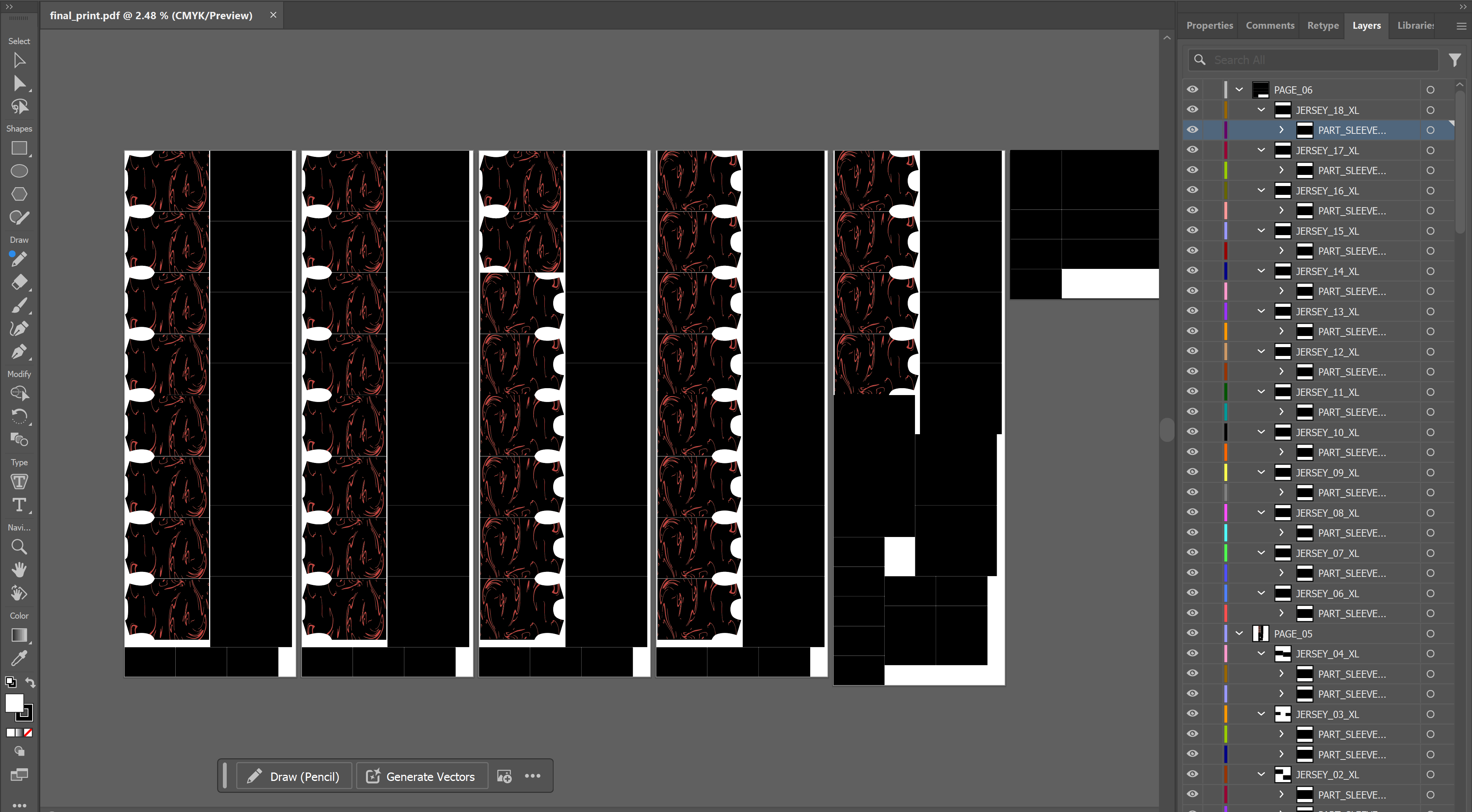Switch to the Libraries tab
Screen dimensions: 1472x812
coord(1416,26)
